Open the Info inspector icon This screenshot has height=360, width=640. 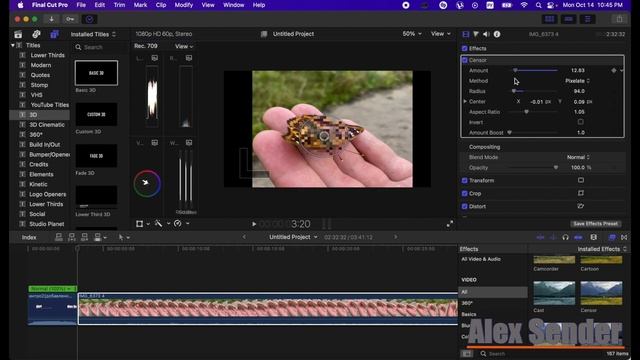pos(497,34)
